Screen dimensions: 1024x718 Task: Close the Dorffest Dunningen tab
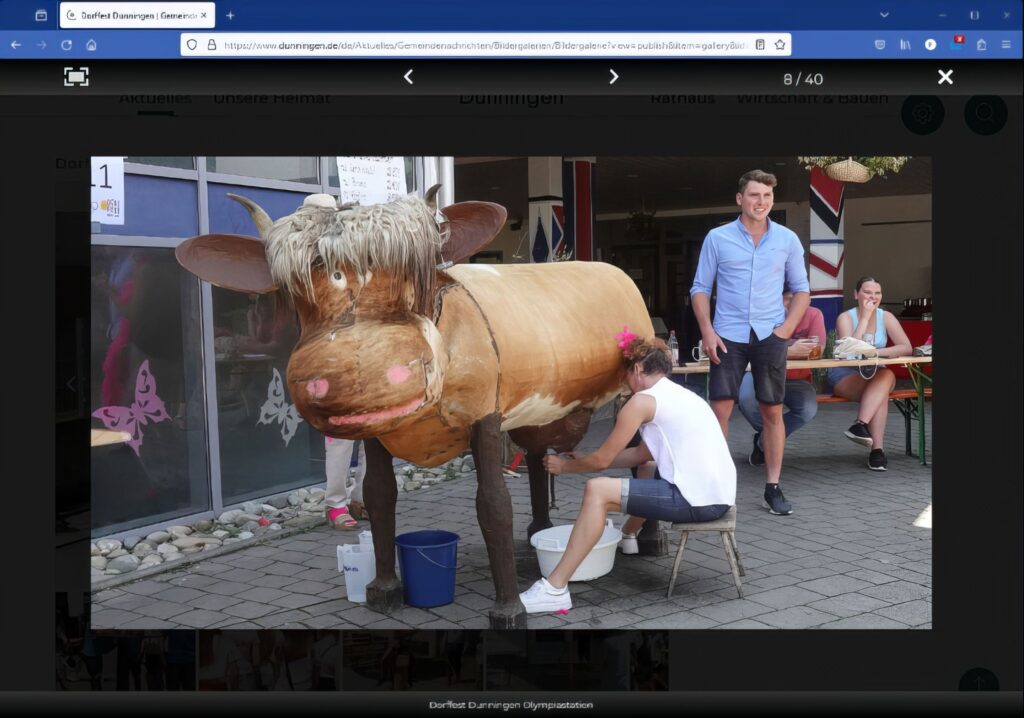204,16
